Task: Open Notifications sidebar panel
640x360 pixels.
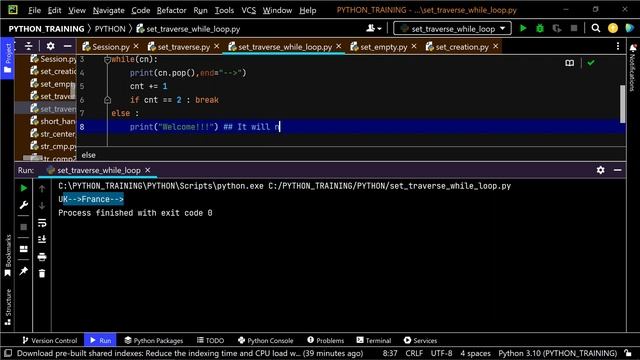Action: click(x=632, y=67)
